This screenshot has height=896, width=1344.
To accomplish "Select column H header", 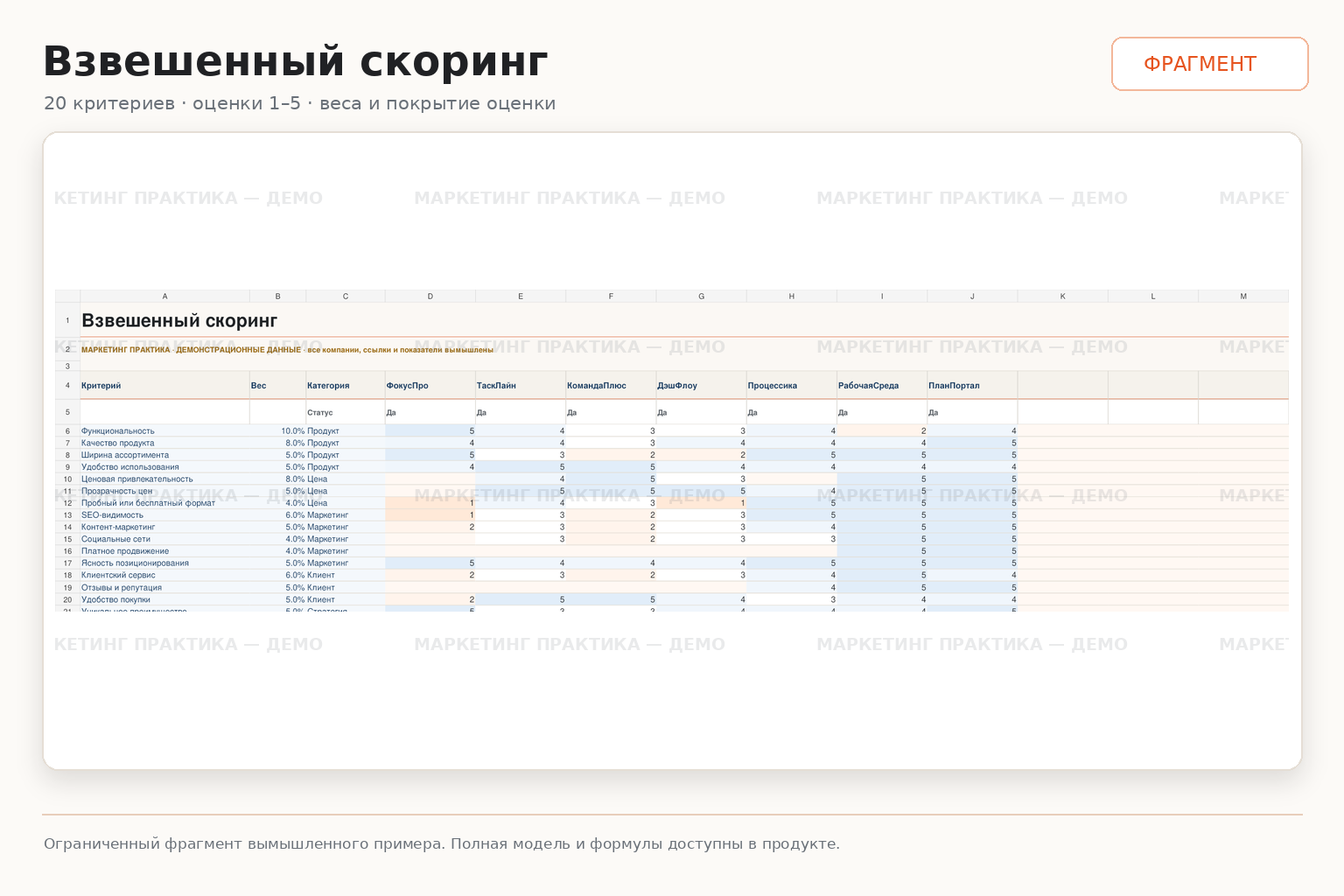I will click(792, 297).
